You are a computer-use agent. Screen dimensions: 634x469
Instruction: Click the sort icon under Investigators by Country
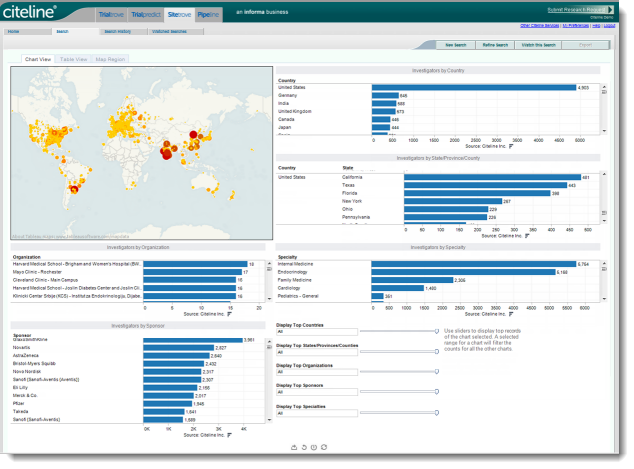(512, 146)
